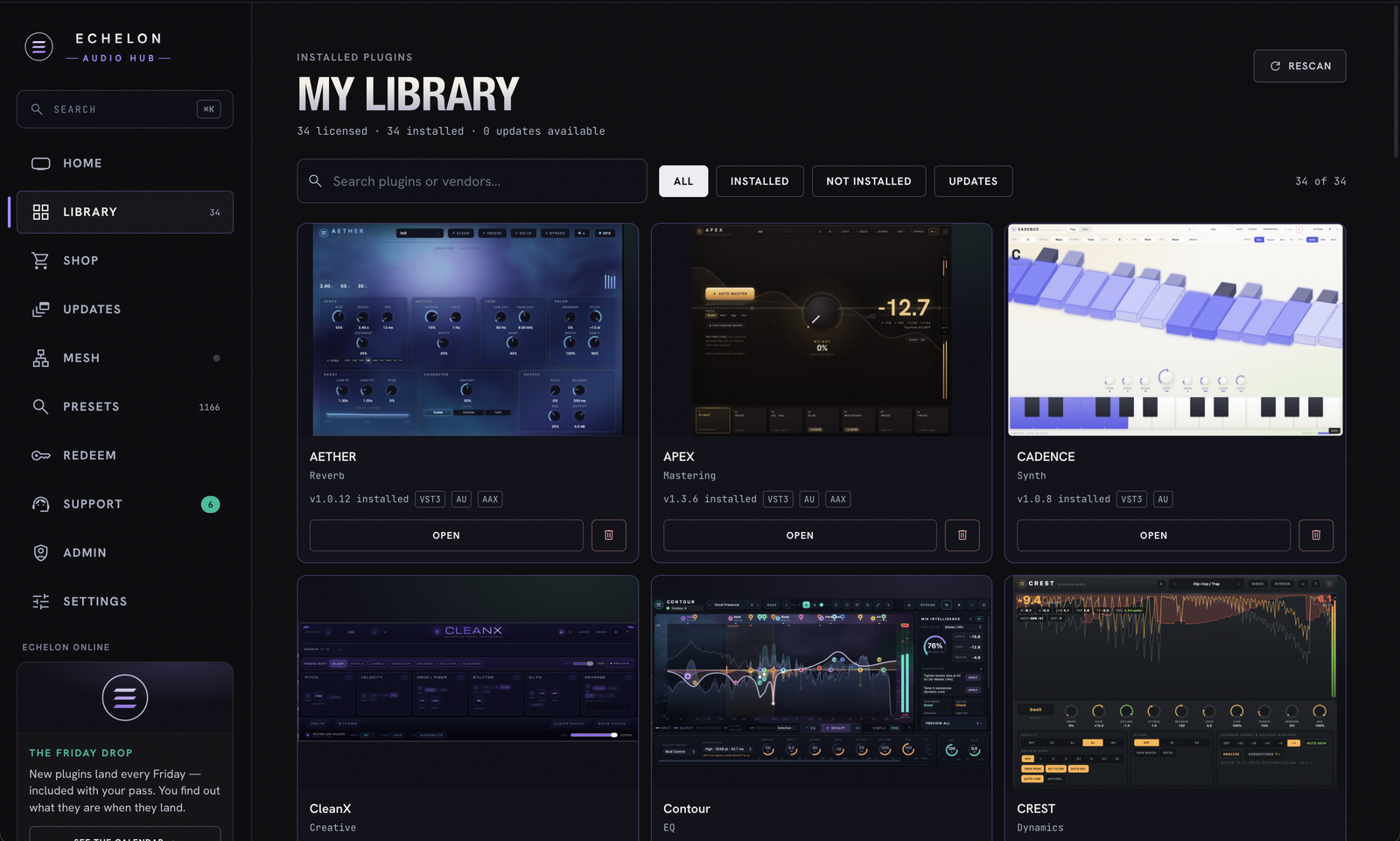Open the Apex plugin screenshot thumbnail

822,330
